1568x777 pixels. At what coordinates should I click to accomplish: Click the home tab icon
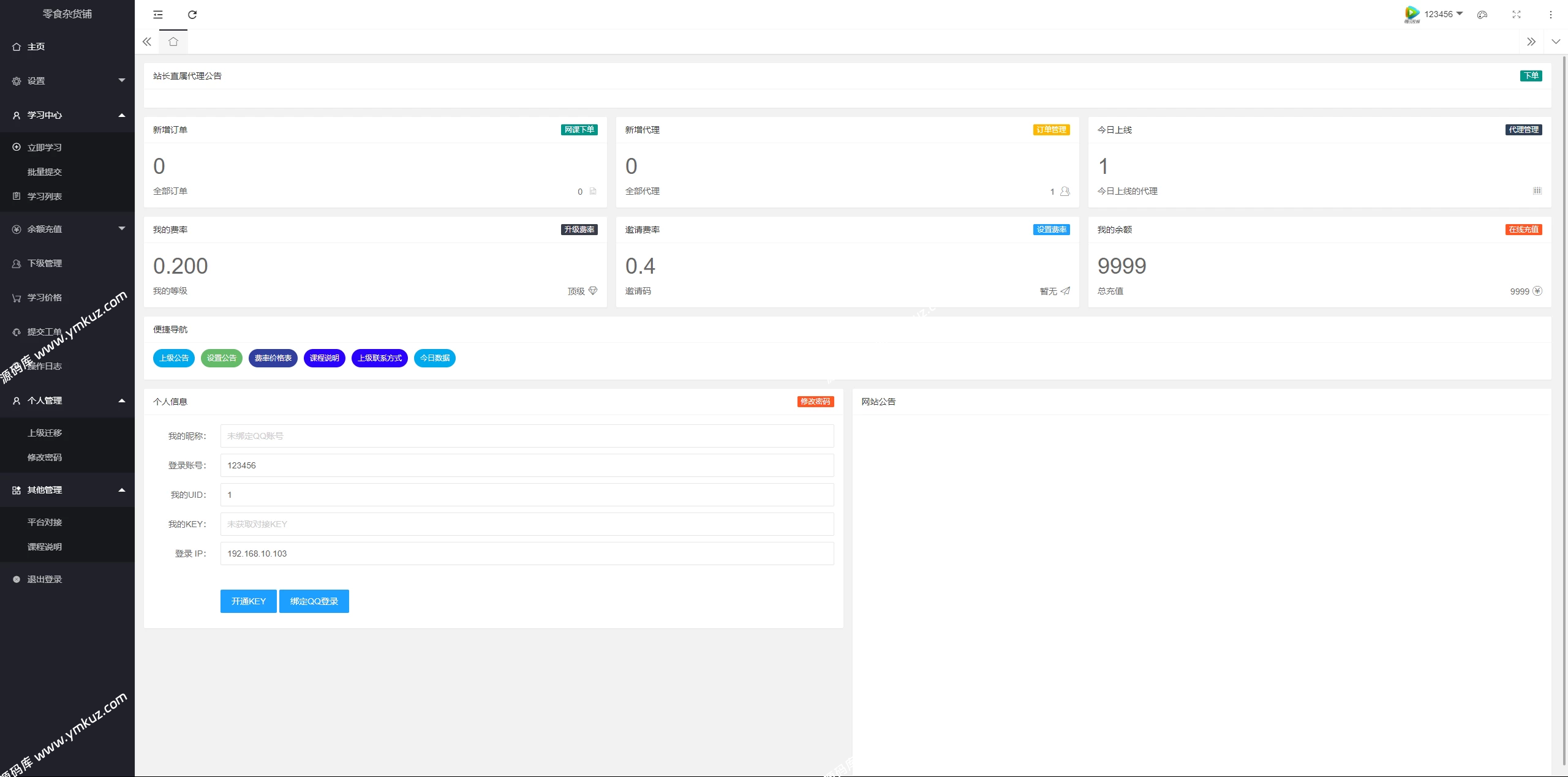[173, 42]
